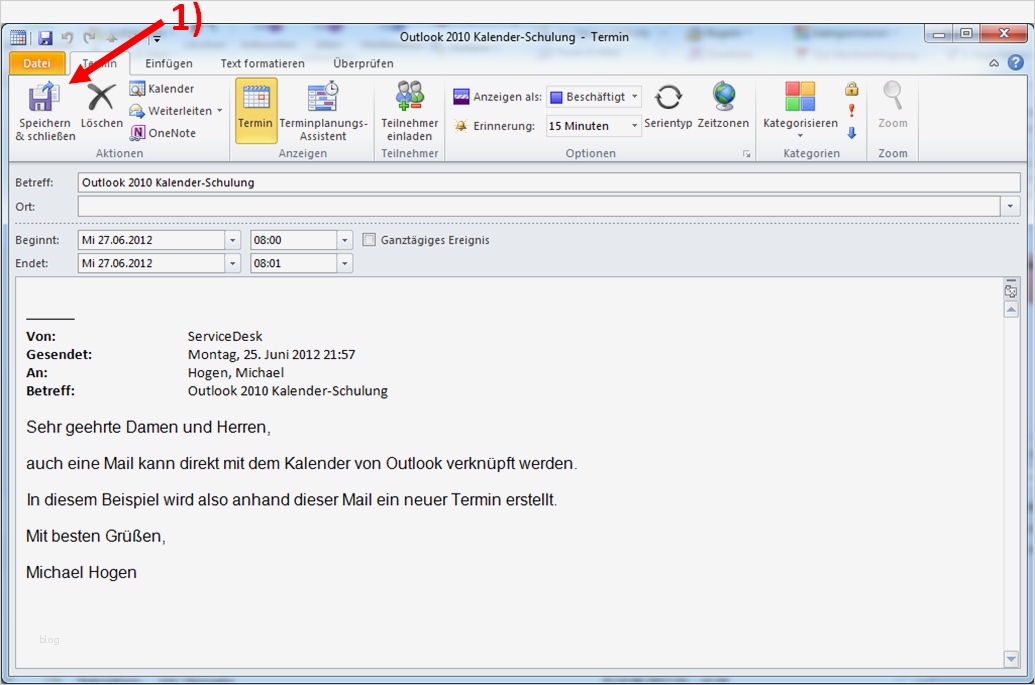Click the Endet time field 08:01
Viewport: 1035px width, 685px height.
[294, 263]
